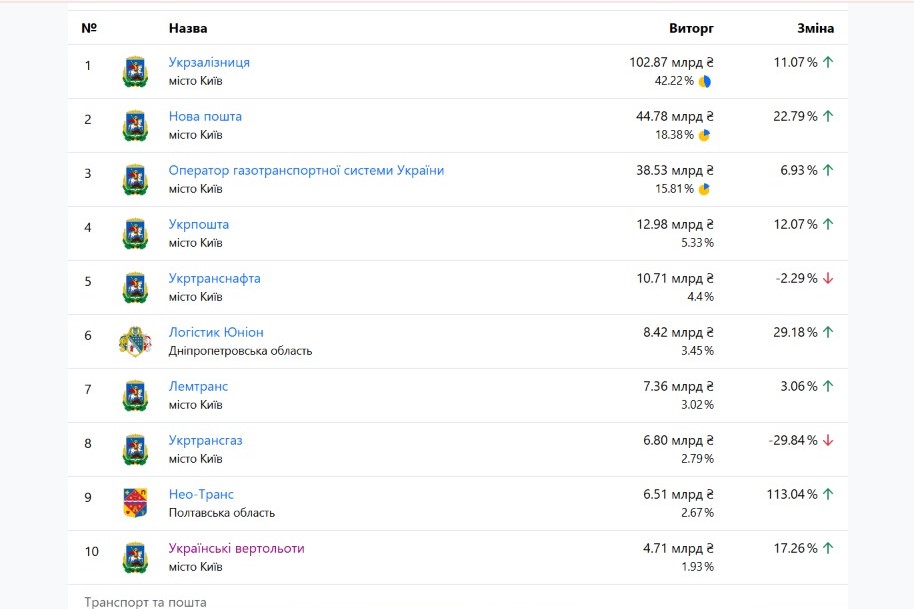Click the red down arrow next to -2.29 %
The image size is (914, 609).
828,279
